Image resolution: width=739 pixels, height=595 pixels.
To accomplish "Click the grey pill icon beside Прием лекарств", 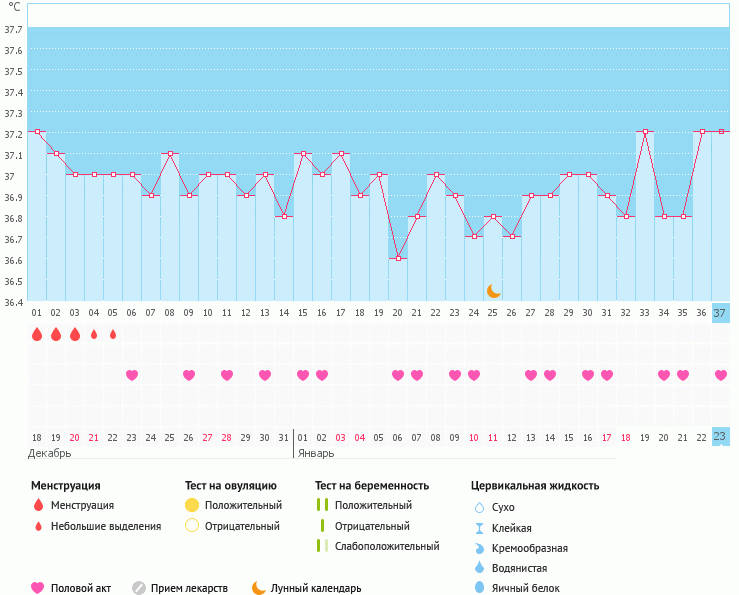I will 139,588.
